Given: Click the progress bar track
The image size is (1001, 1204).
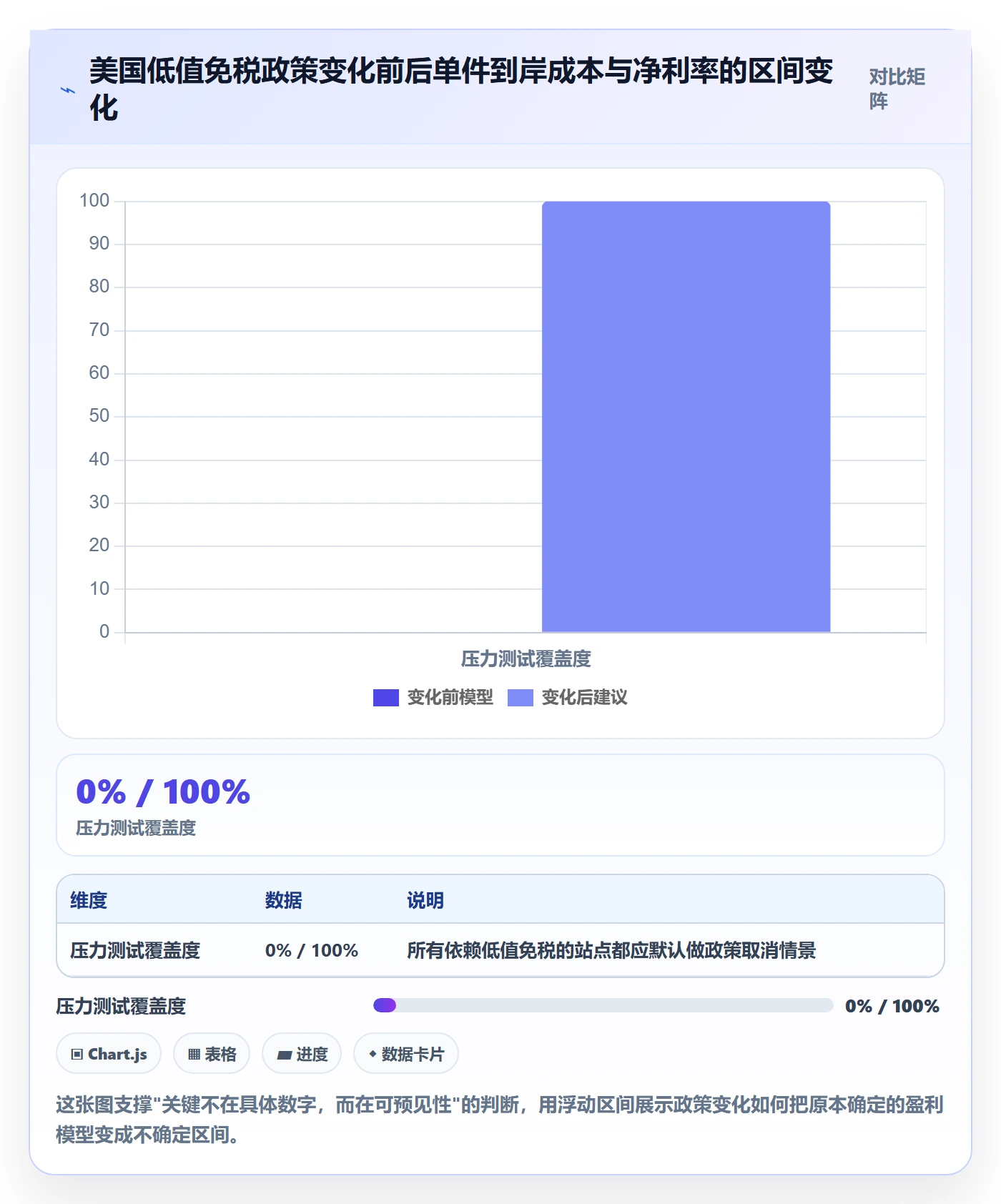Looking at the screenshot, I should [x=603, y=1005].
